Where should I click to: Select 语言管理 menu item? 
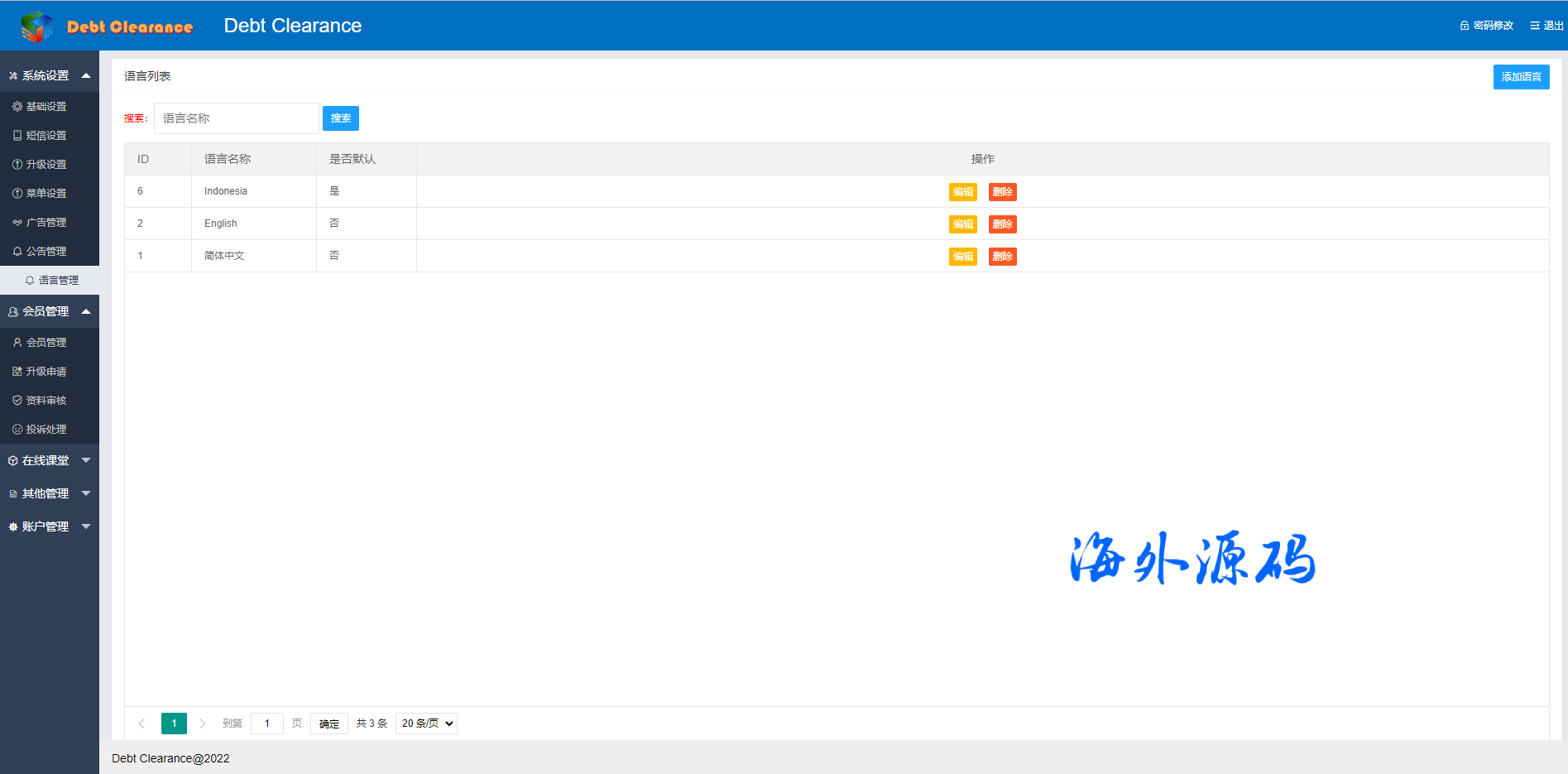click(58, 281)
